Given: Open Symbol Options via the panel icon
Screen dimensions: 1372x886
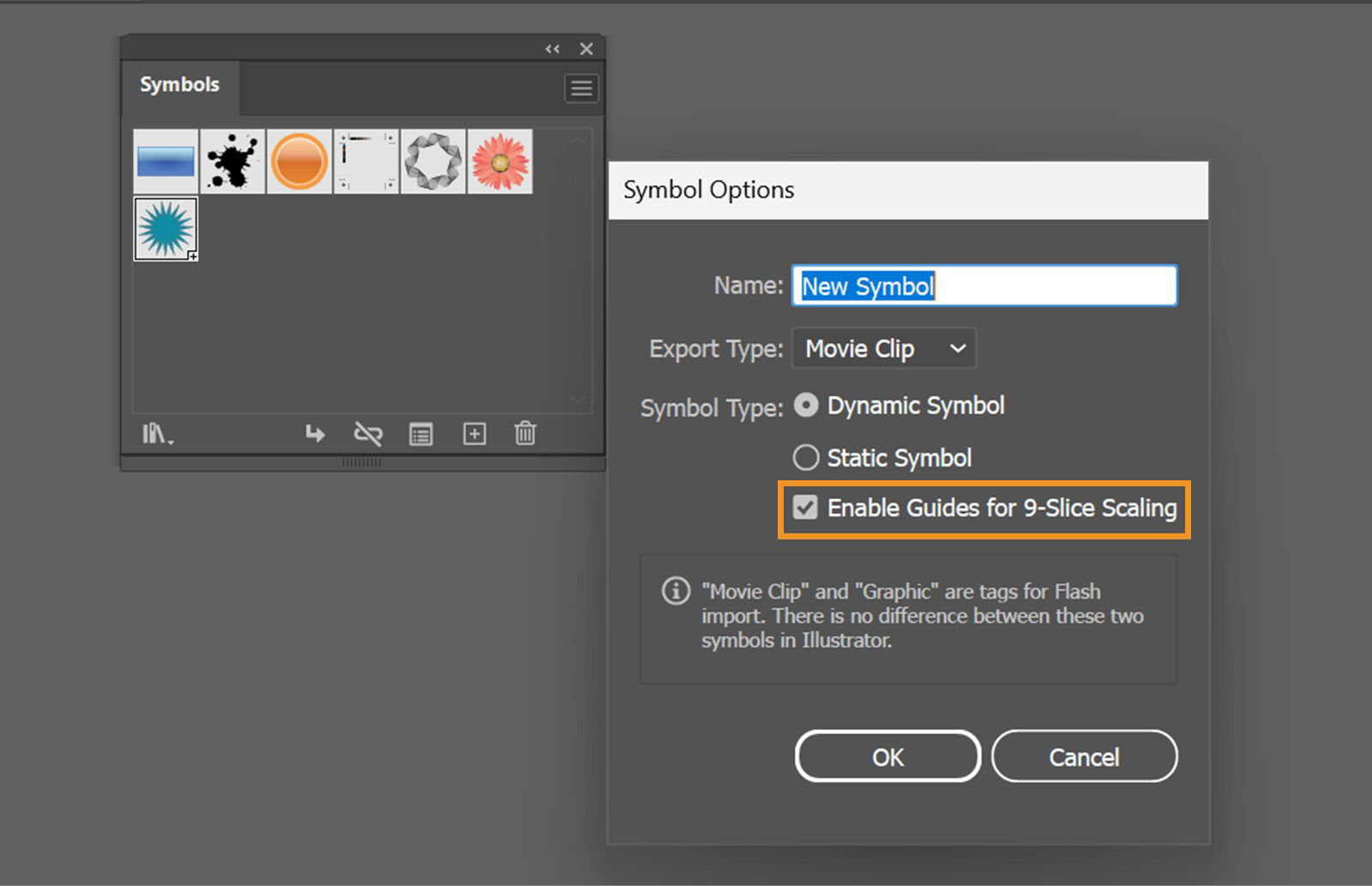Looking at the screenshot, I should [421, 434].
